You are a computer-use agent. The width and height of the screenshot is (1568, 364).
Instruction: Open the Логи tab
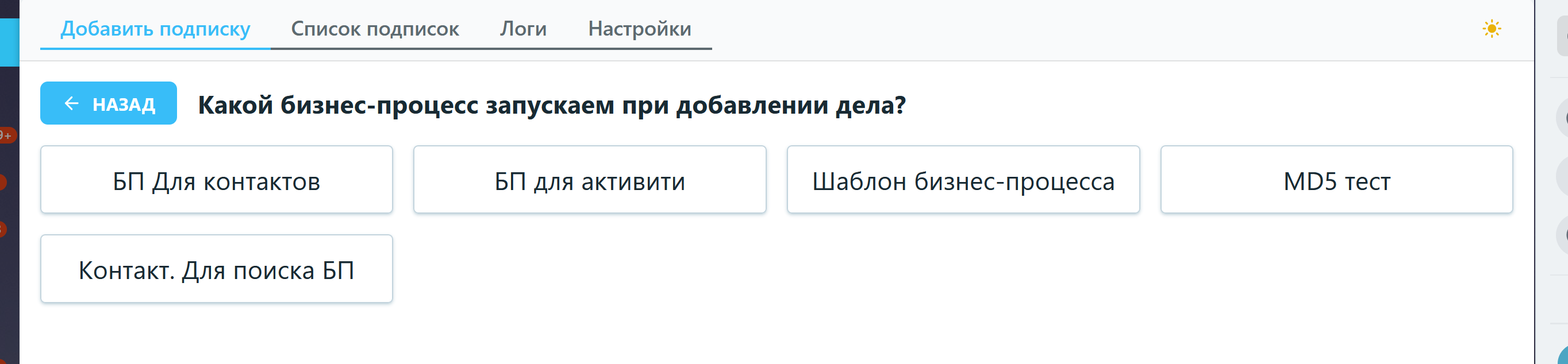click(523, 29)
